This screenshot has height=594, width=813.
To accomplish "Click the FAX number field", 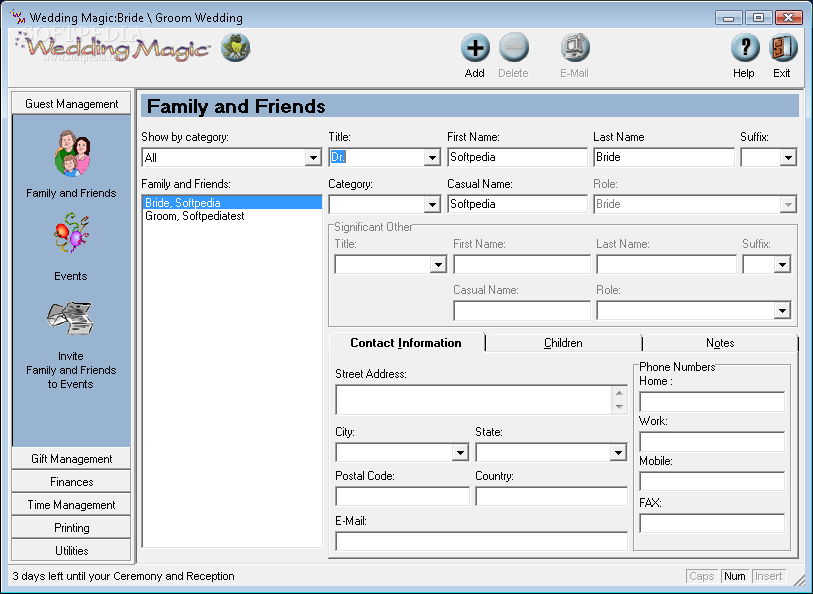I will 712,523.
